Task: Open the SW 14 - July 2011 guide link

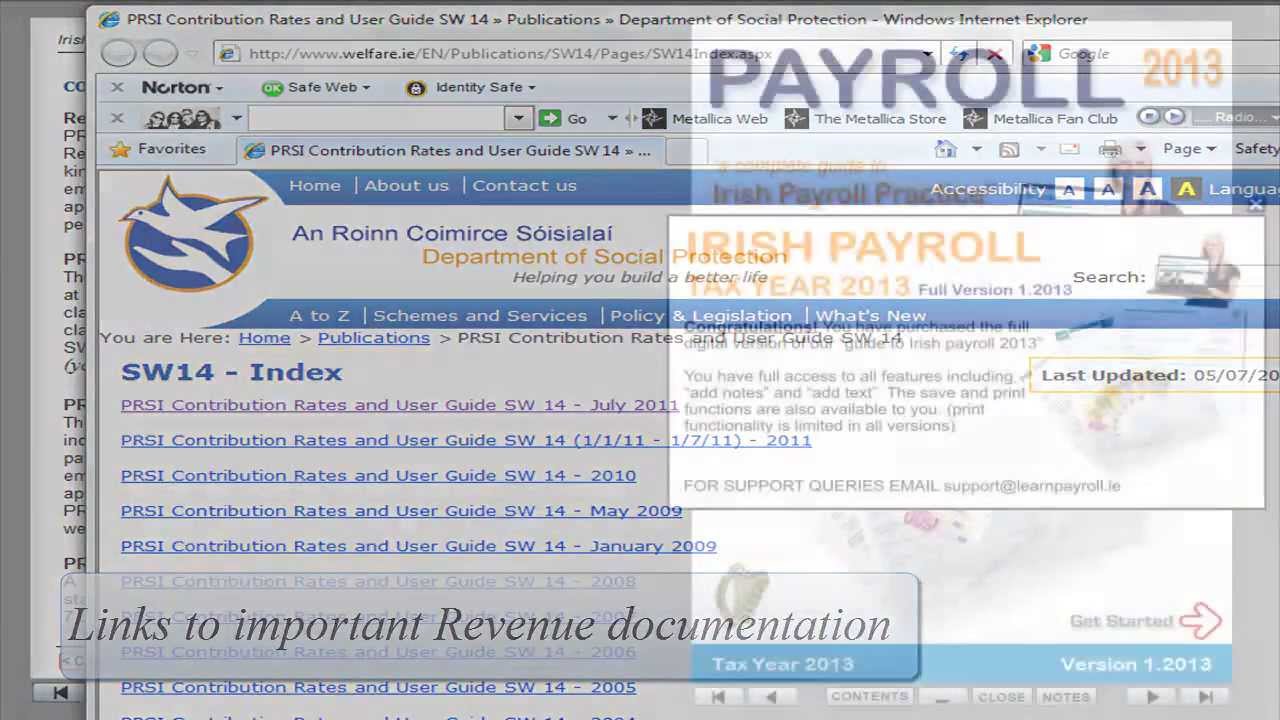Action: [399, 405]
